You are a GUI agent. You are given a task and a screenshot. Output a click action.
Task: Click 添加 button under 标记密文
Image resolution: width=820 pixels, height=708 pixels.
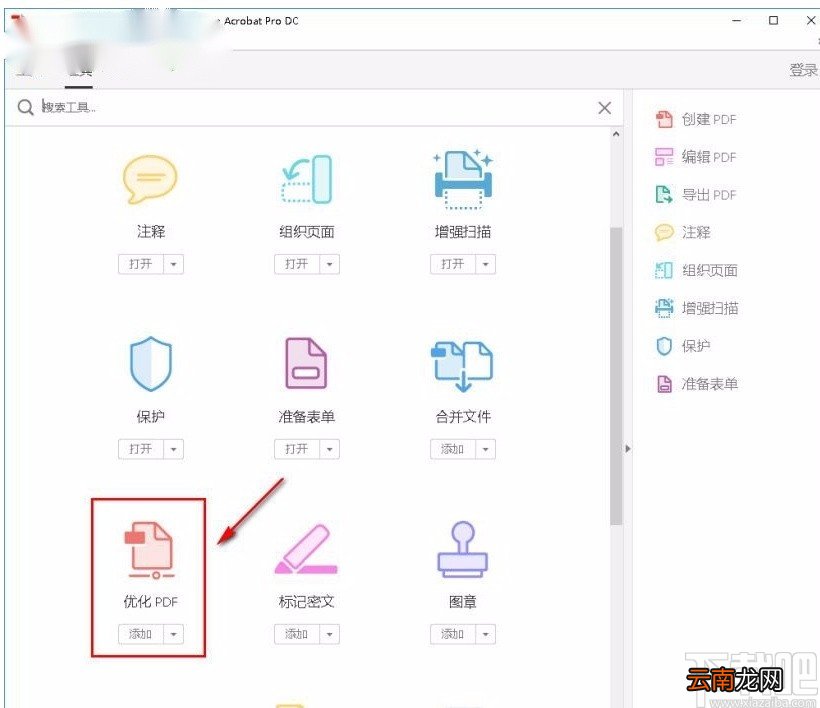(x=297, y=634)
